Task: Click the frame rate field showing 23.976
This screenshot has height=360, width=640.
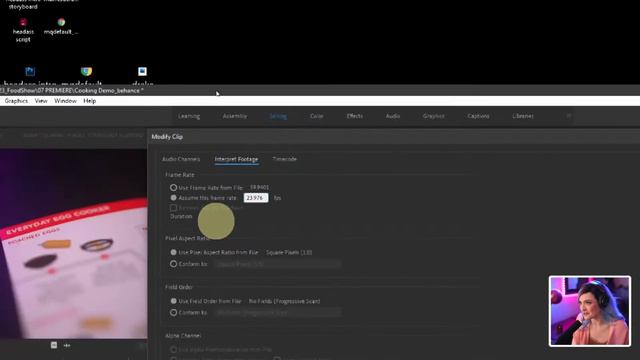Action: tap(256, 198)
